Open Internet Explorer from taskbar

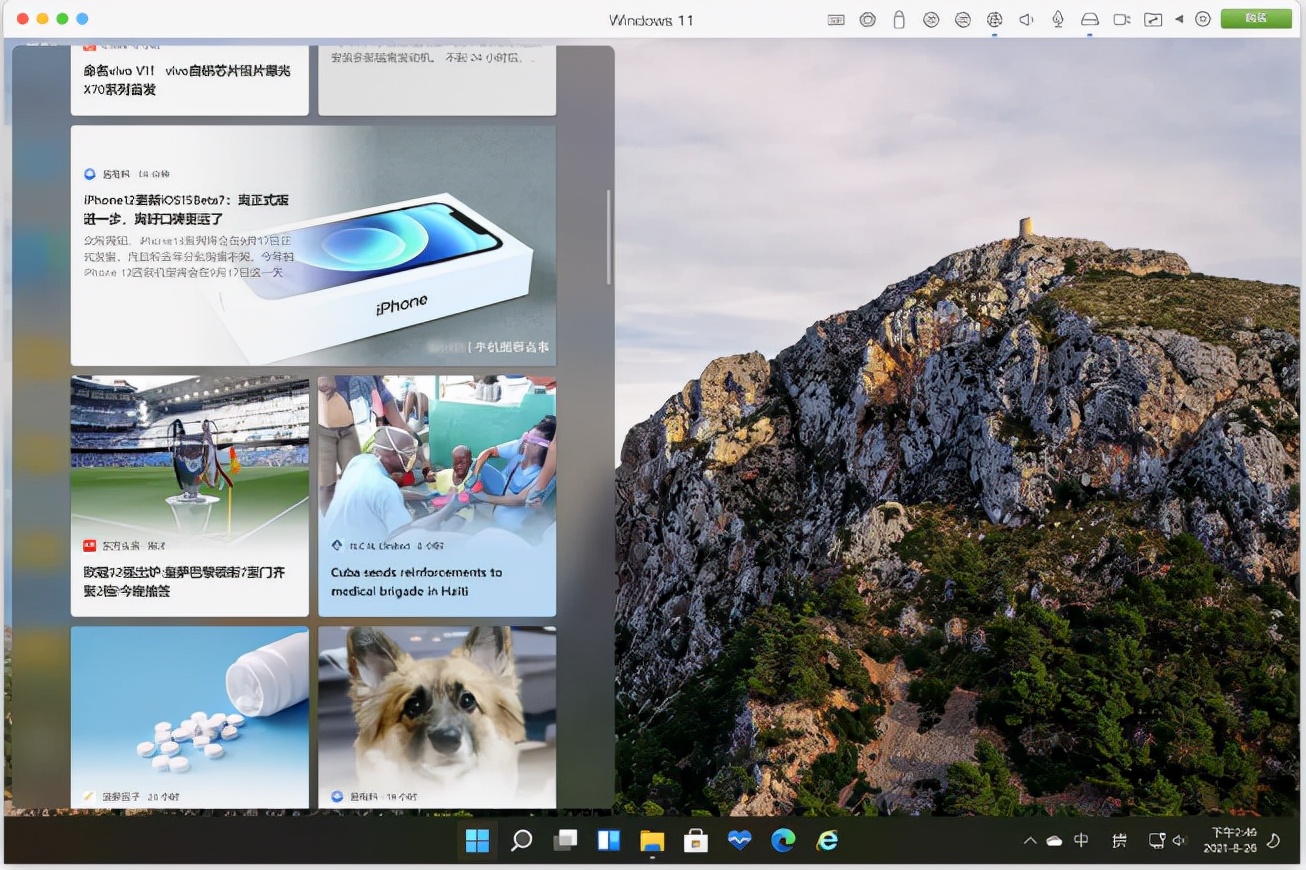827,841
